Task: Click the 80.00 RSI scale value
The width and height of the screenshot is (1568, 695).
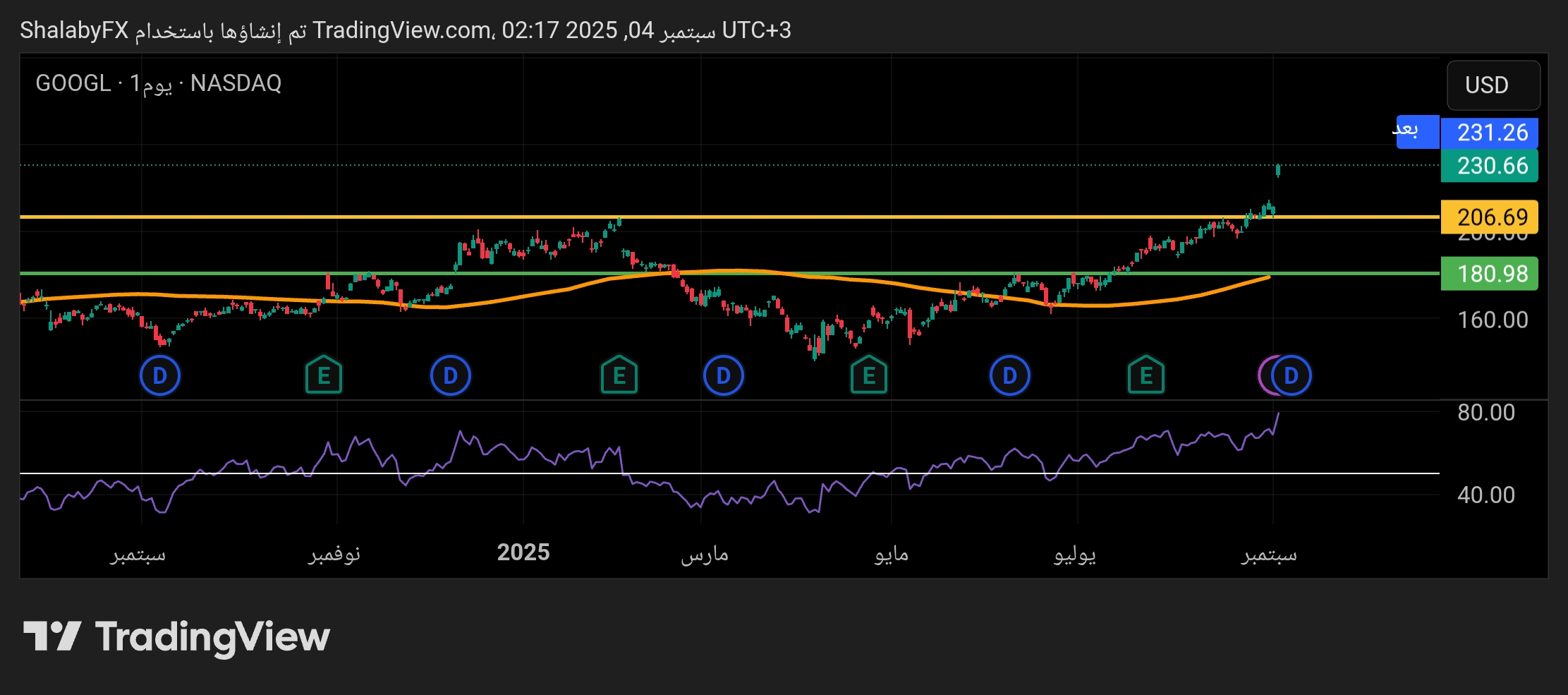Action: pos(1486,413)
